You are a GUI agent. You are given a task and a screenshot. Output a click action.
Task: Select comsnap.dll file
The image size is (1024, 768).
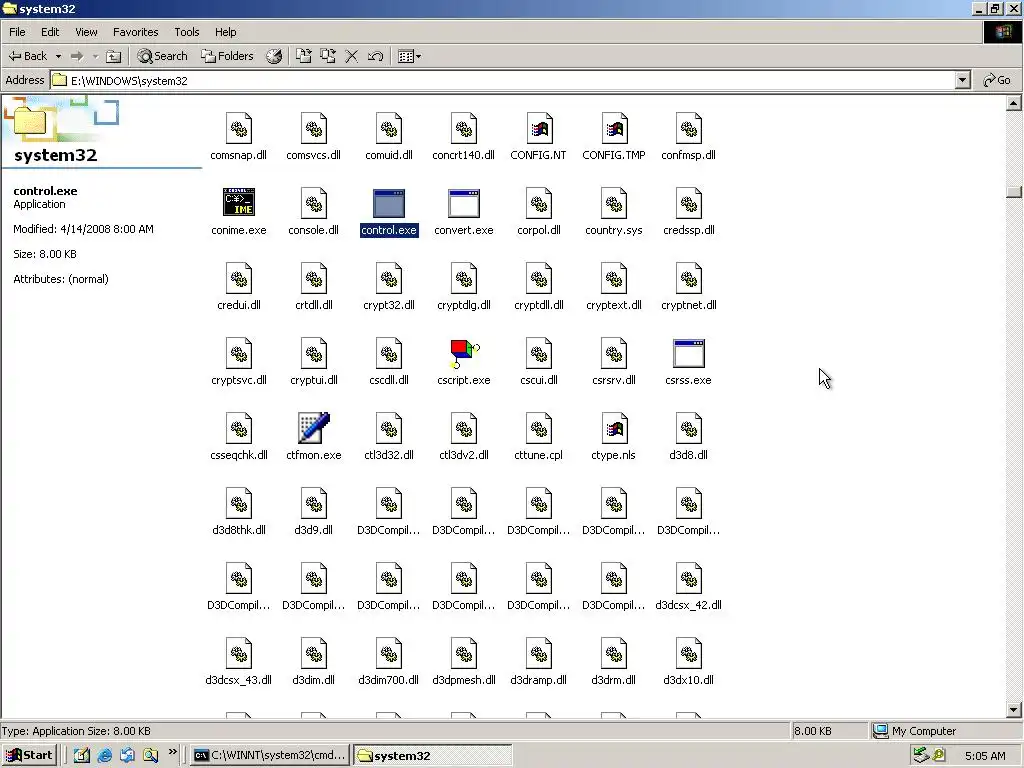point(239,136)
